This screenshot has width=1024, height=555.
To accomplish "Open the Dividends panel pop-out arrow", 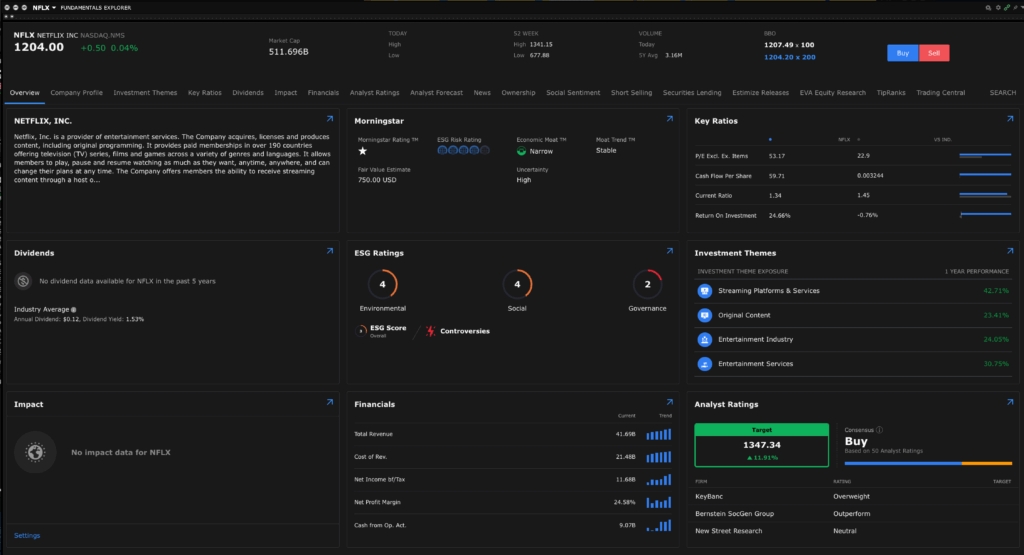I will pos(329,252).
